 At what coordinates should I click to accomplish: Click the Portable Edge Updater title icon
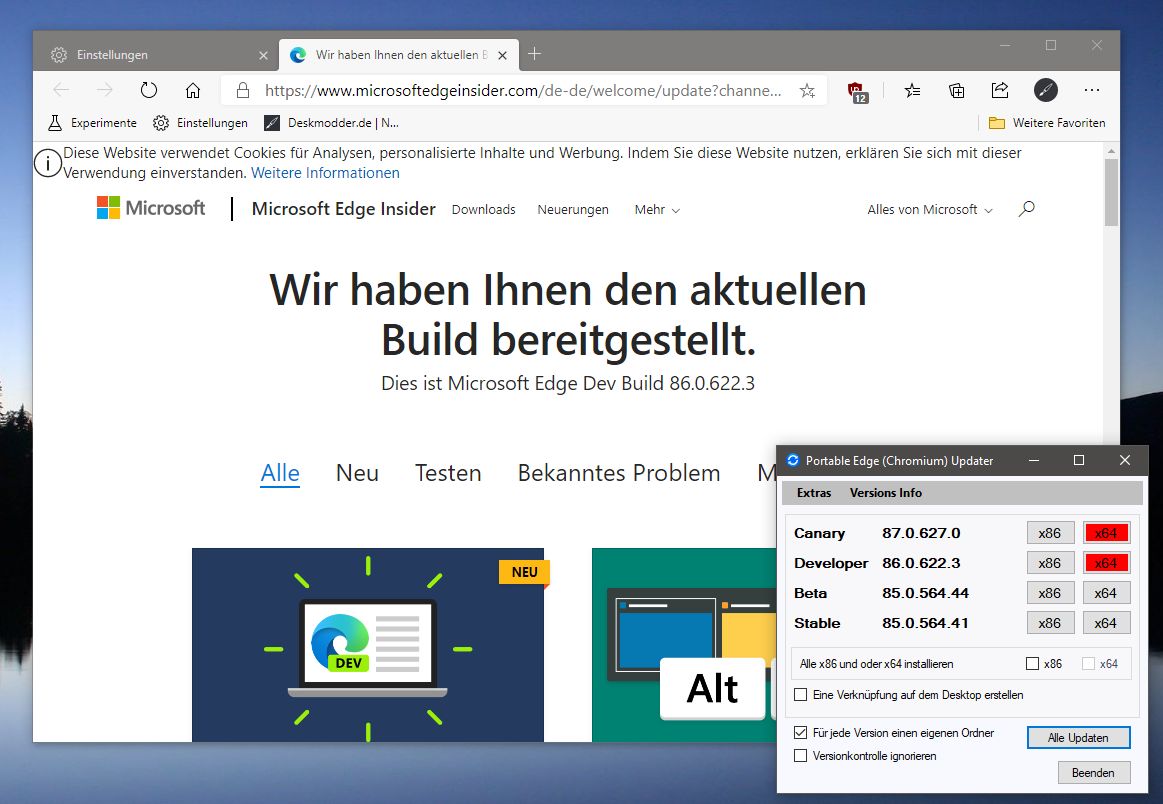click(793, 461)
